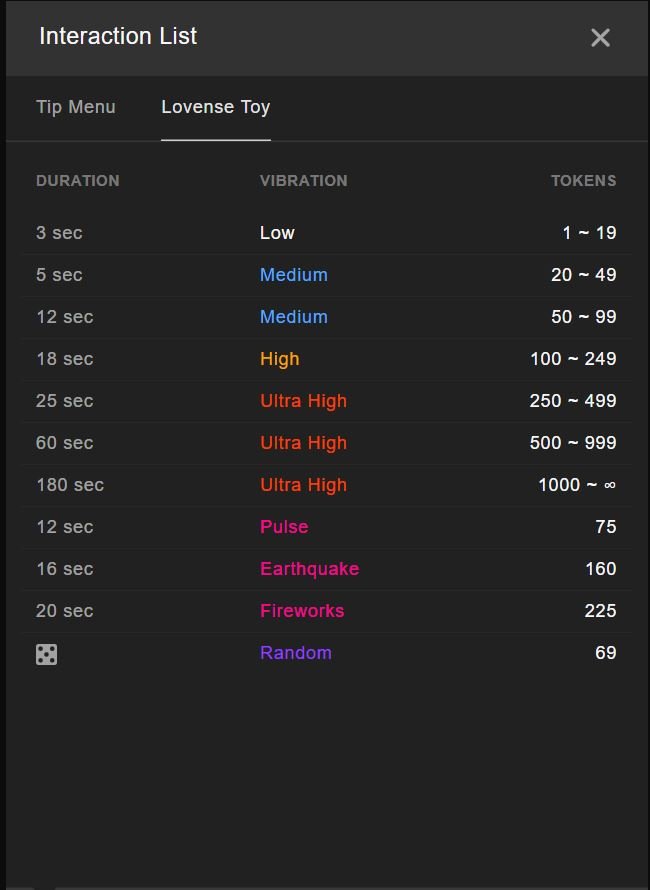Click the VIBRATION column header
This screenshot has height=890, width=650.
pos(303,181)
